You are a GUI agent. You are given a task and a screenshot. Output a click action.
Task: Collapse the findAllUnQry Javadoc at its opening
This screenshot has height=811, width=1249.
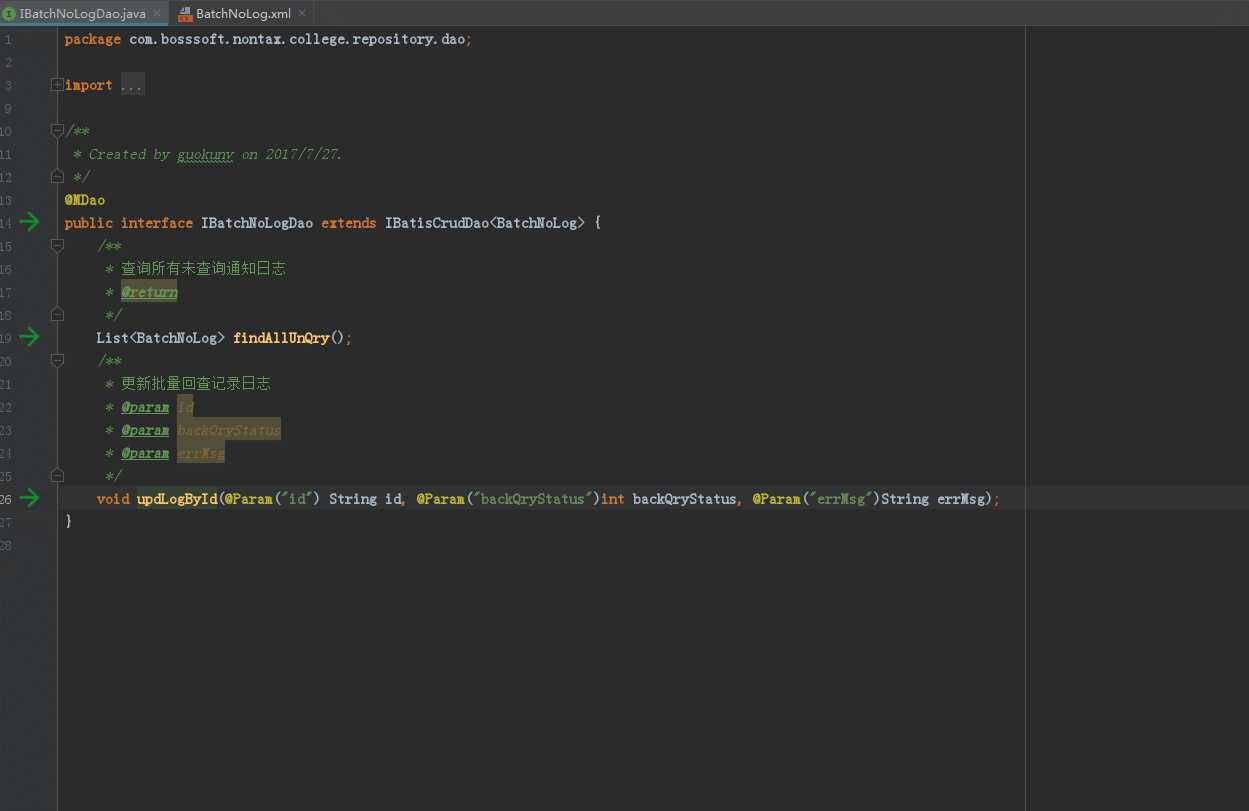pyautogui.click(x=57, y=246)
